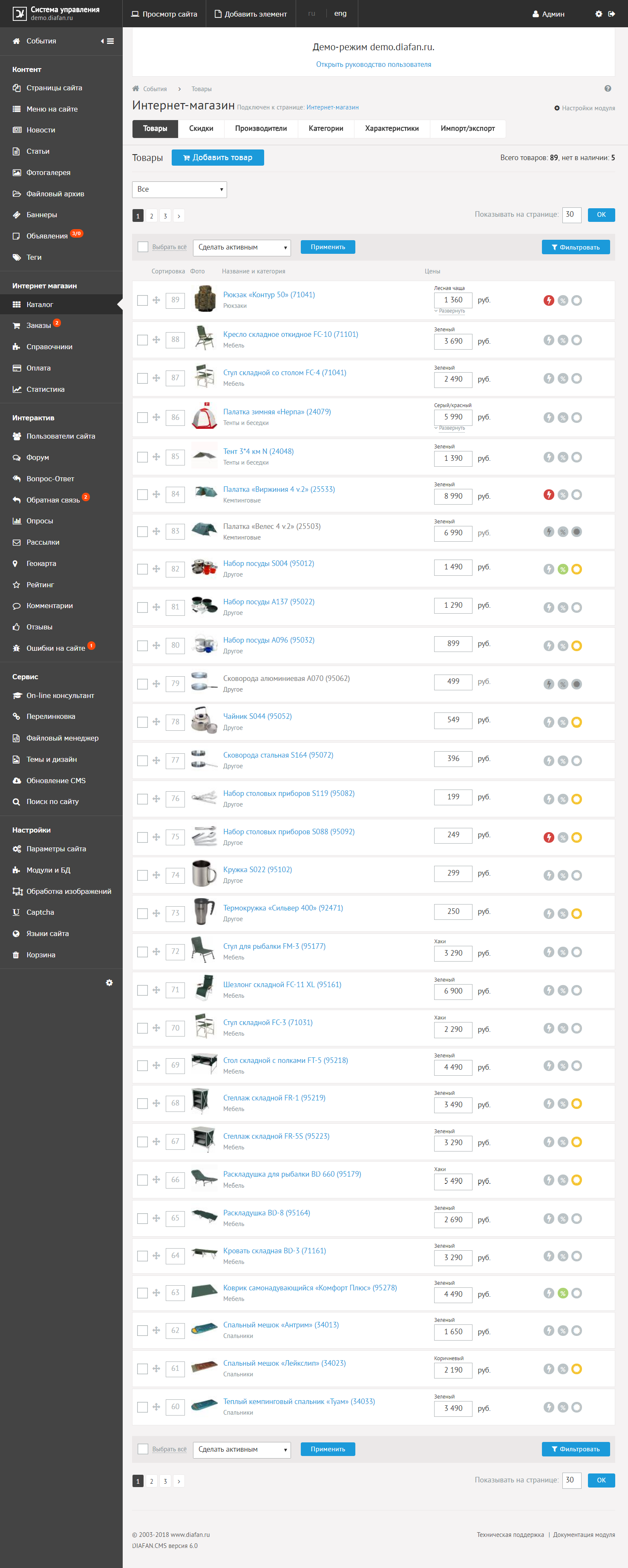Viewport: 628px width, 1568px height.
Task: Open the help question mark icon
Action: pyautogui.click(x=607, y=88)
